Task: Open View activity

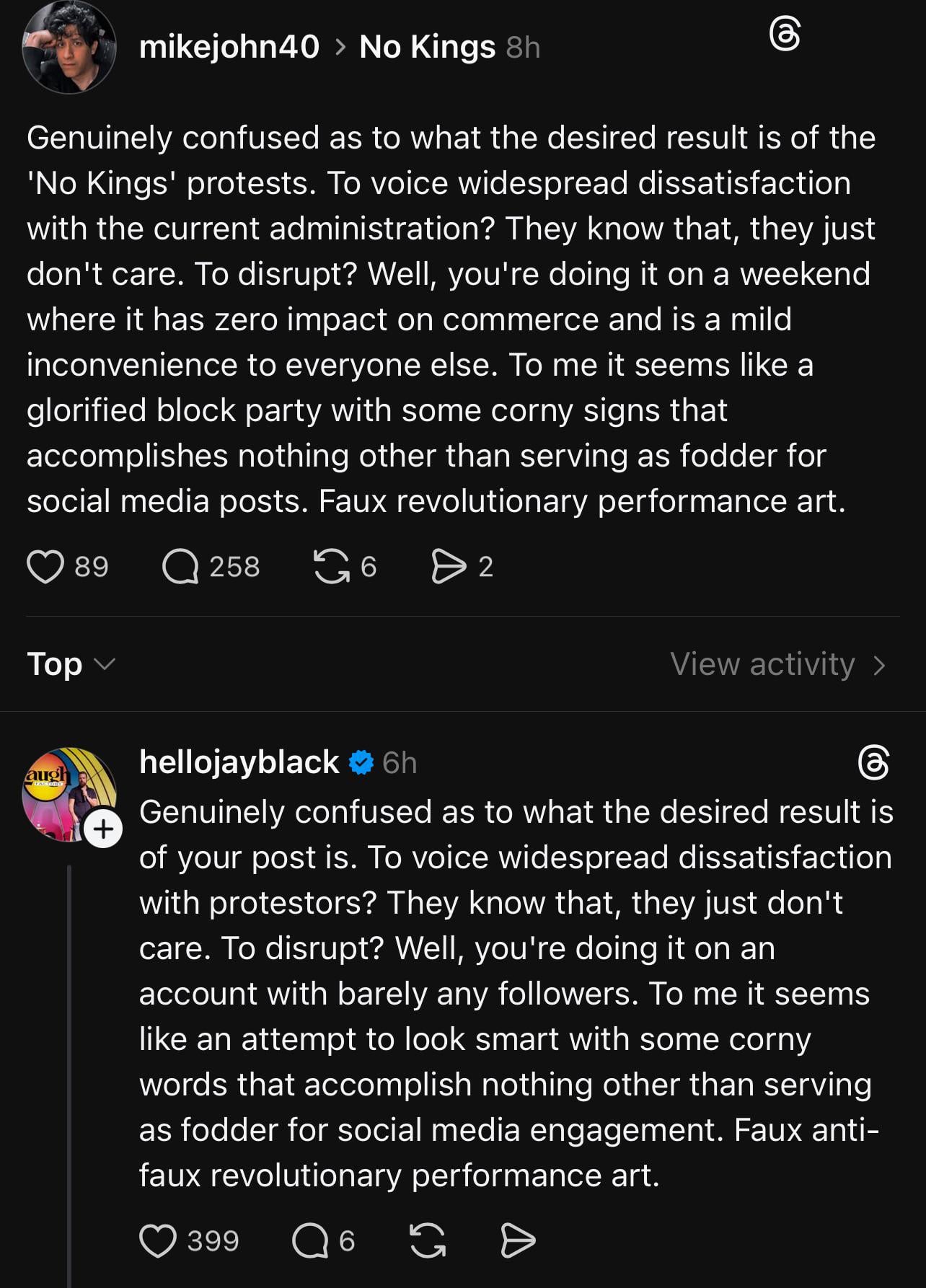Action: [x=777, y=664]
